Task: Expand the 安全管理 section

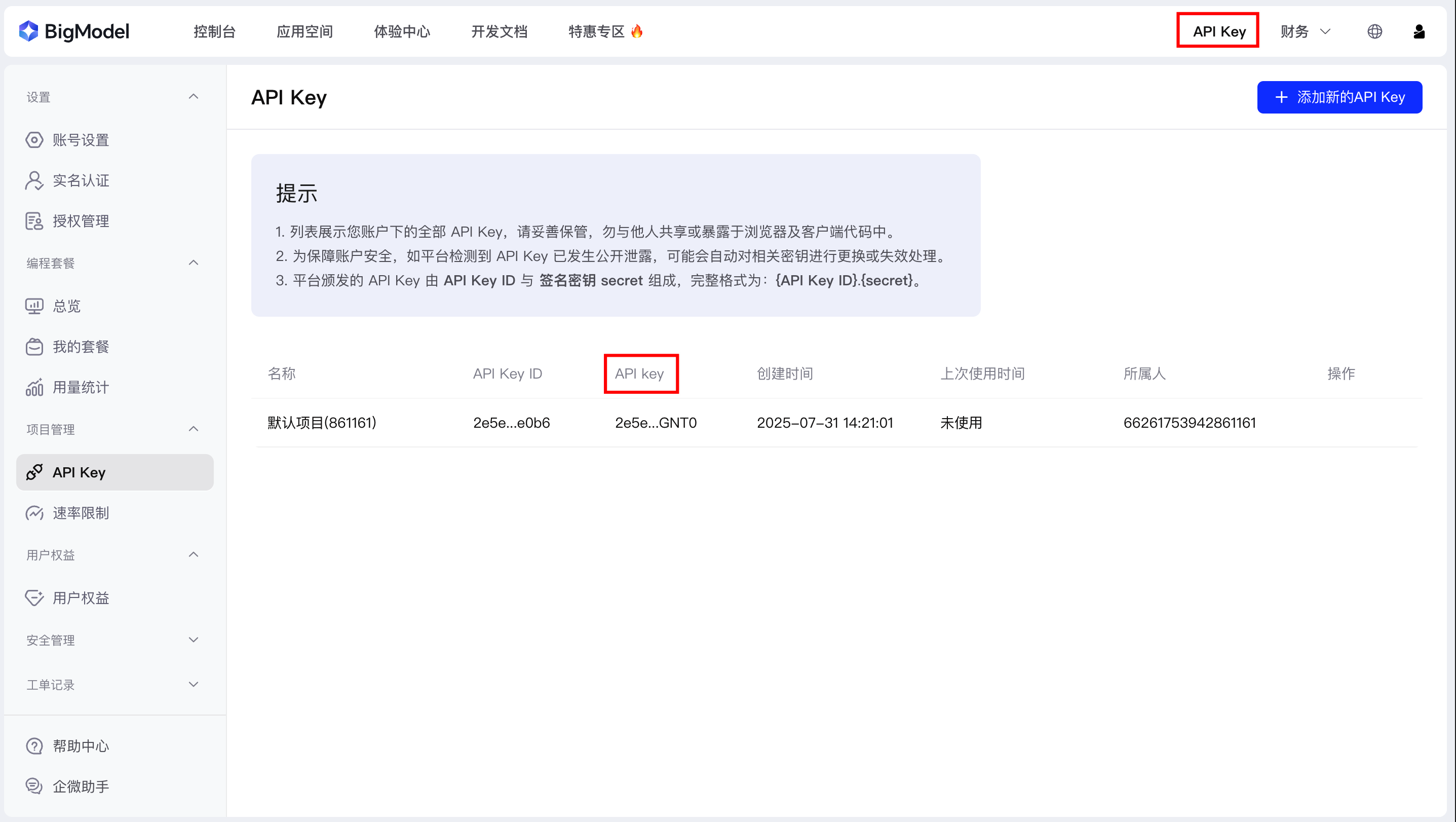Action: click(194, 640)
